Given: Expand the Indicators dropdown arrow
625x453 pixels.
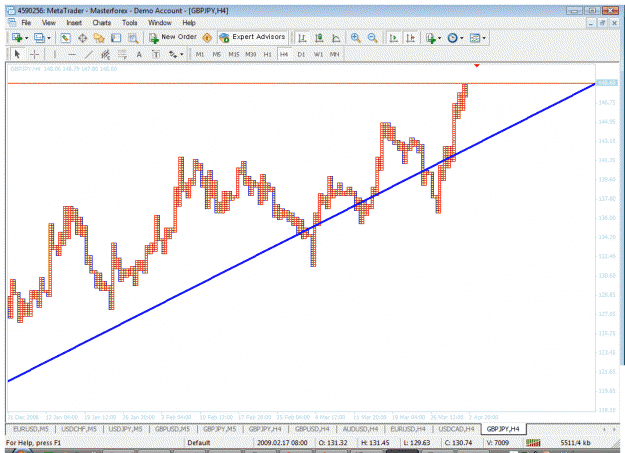Looking at the screenshot, I should tap(440, 38).
